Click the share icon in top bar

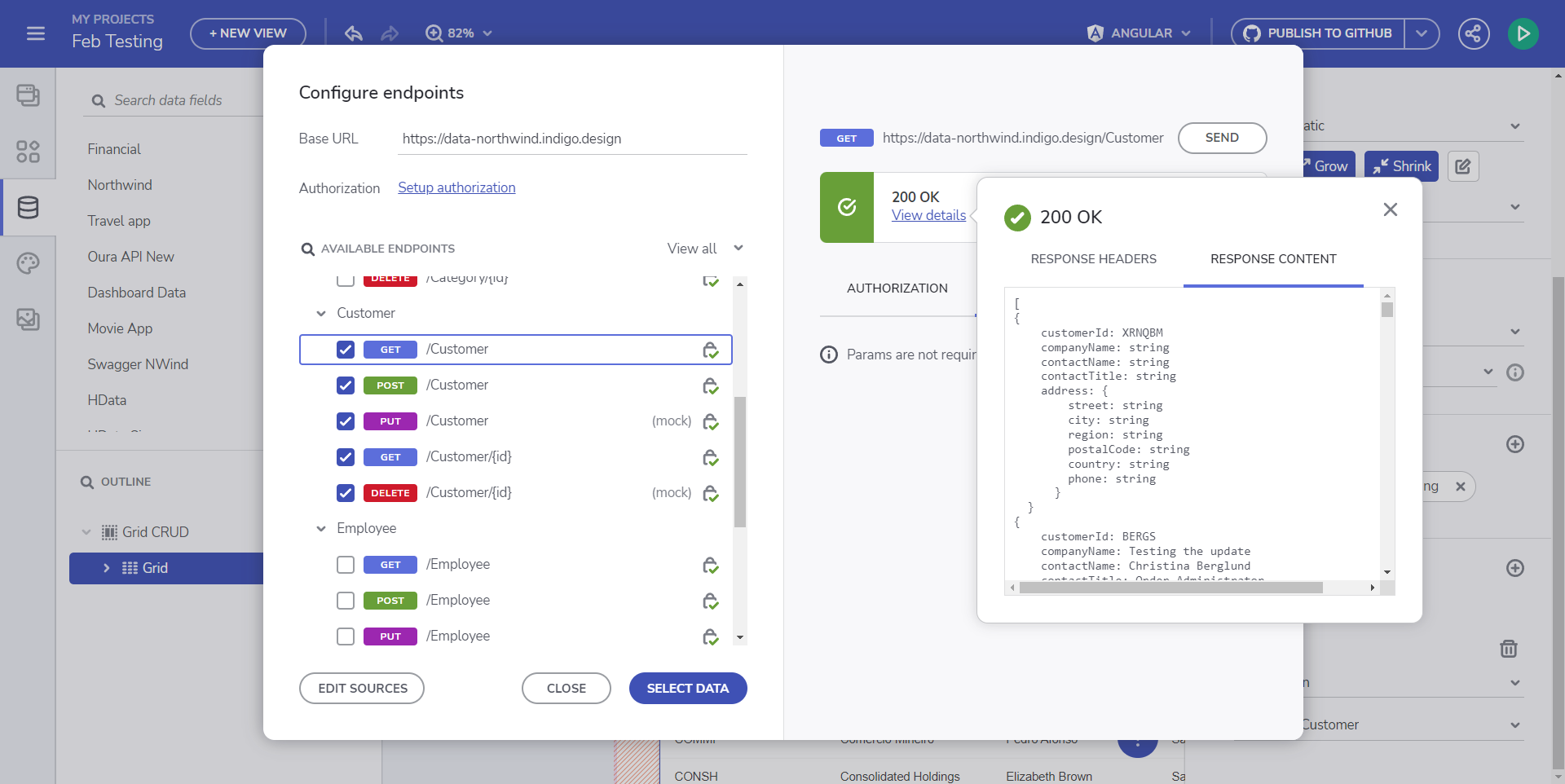(x=1473, y=33)
